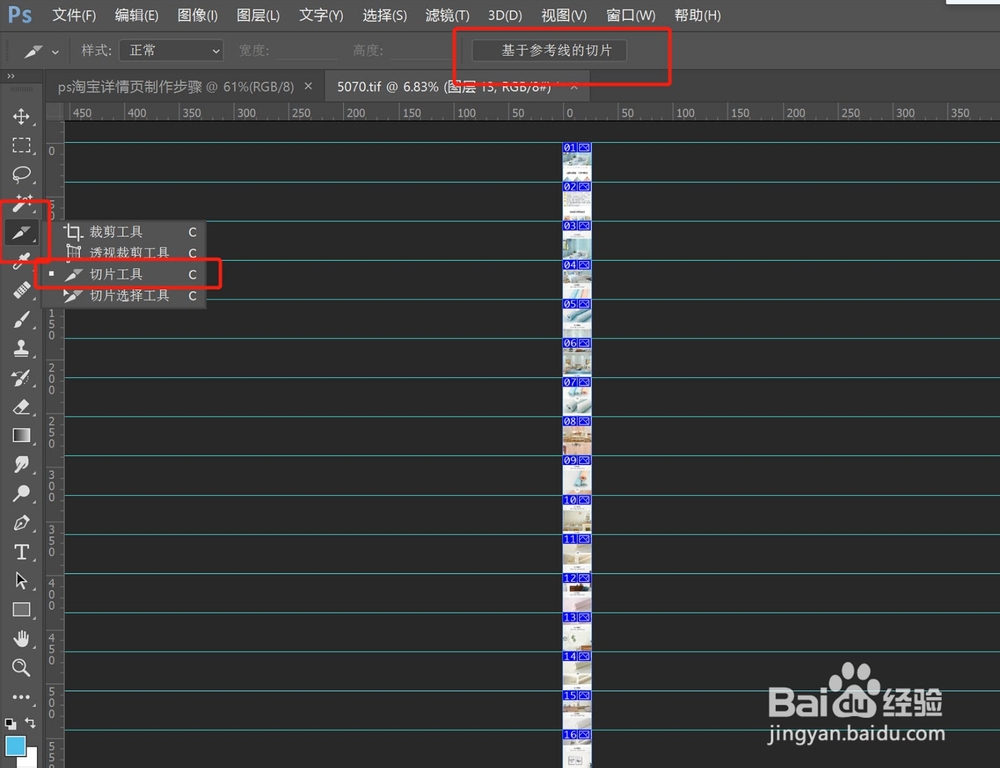This screenshot has height=768, width=1000.
Task: Select the Pen tool
Action: [x=22, y=522]
